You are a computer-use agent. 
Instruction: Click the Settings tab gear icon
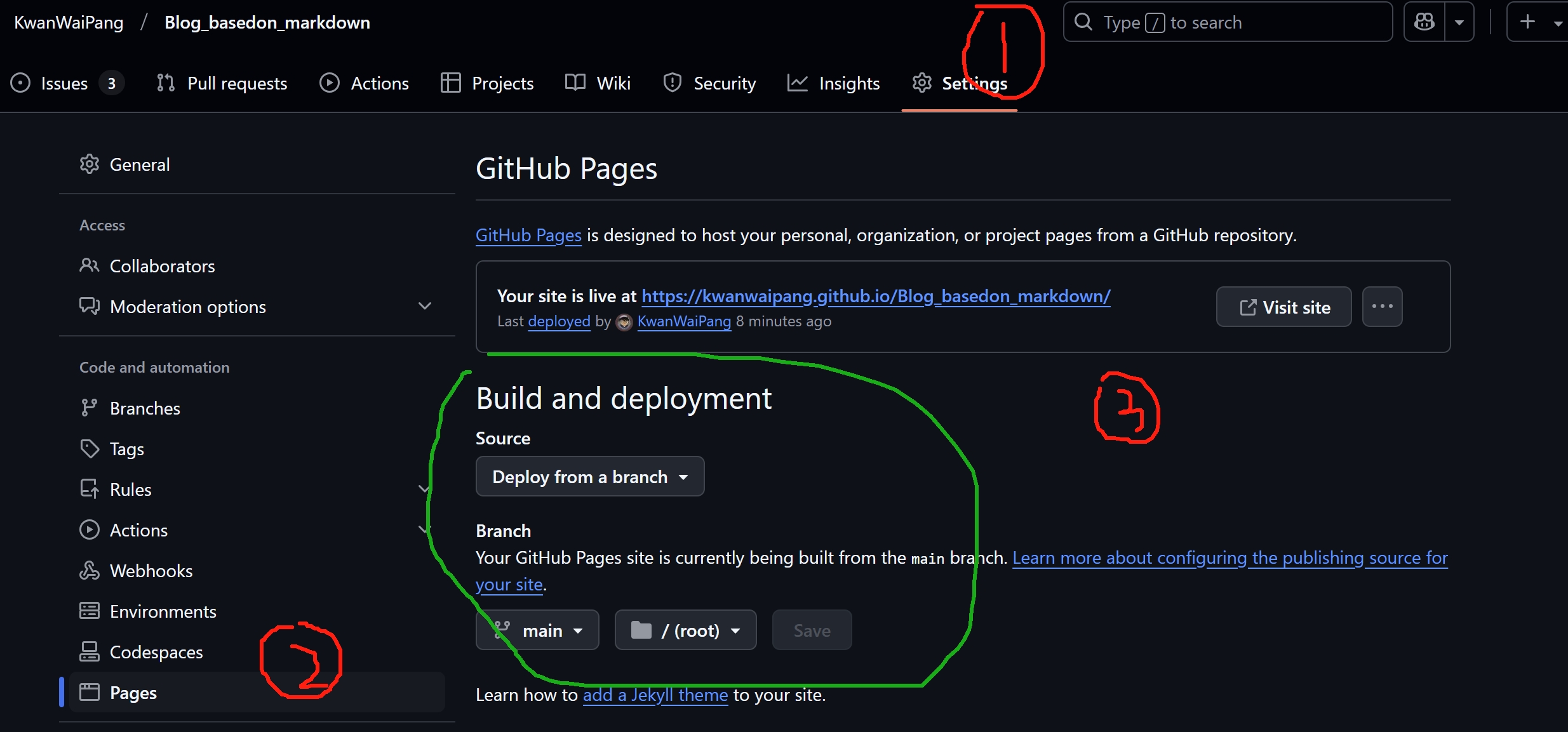click(x=922, y=83)
